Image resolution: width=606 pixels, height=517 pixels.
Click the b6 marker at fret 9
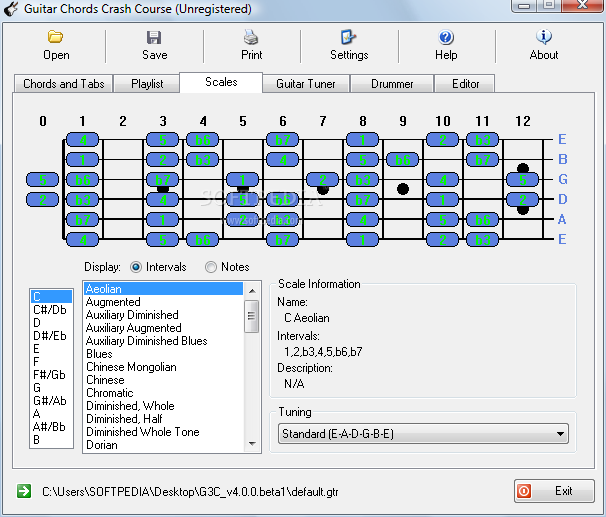(402, 160)
